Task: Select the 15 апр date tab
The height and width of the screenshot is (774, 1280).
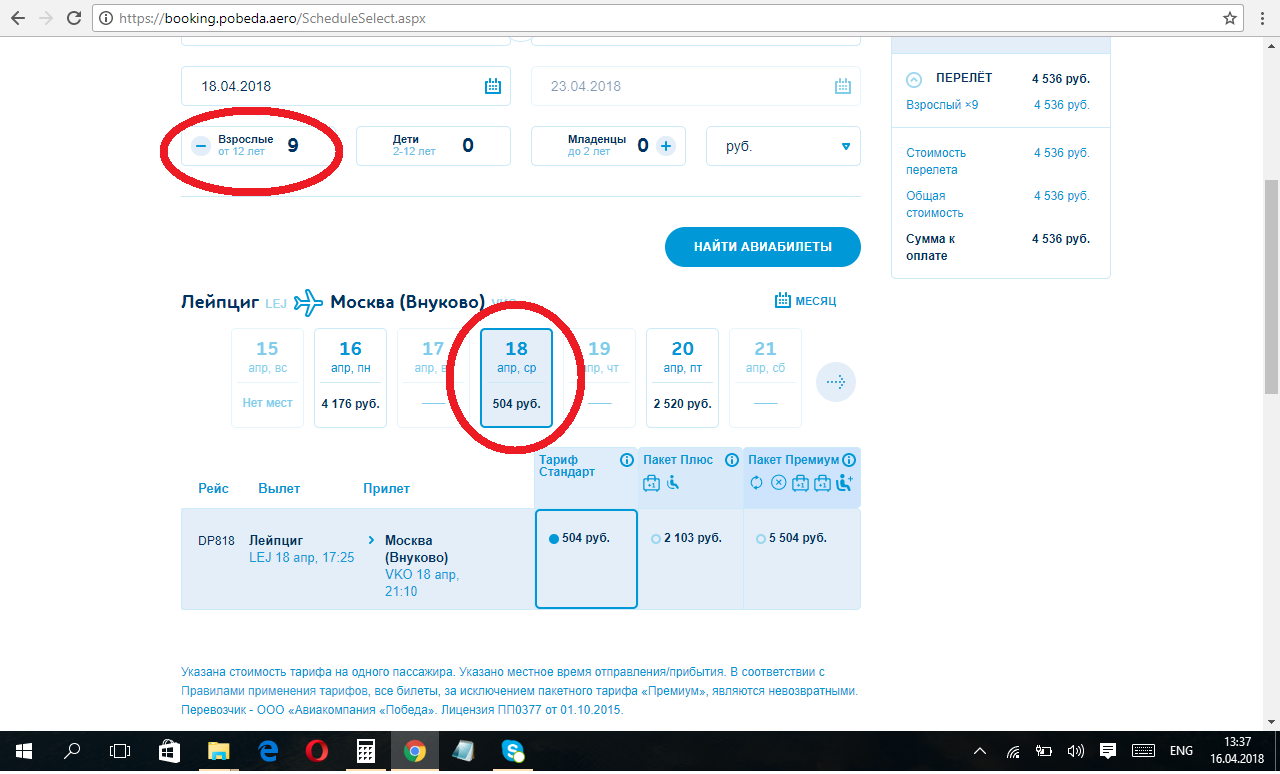Action: tap(267, 378)
